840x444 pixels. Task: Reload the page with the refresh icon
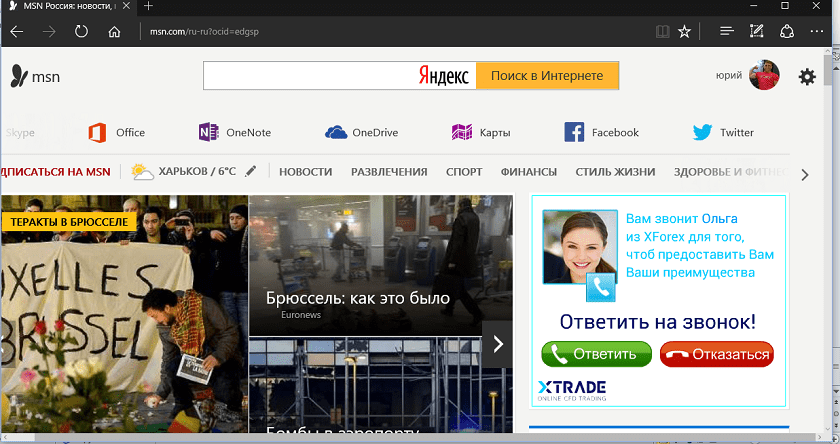[x=81, y=32]
